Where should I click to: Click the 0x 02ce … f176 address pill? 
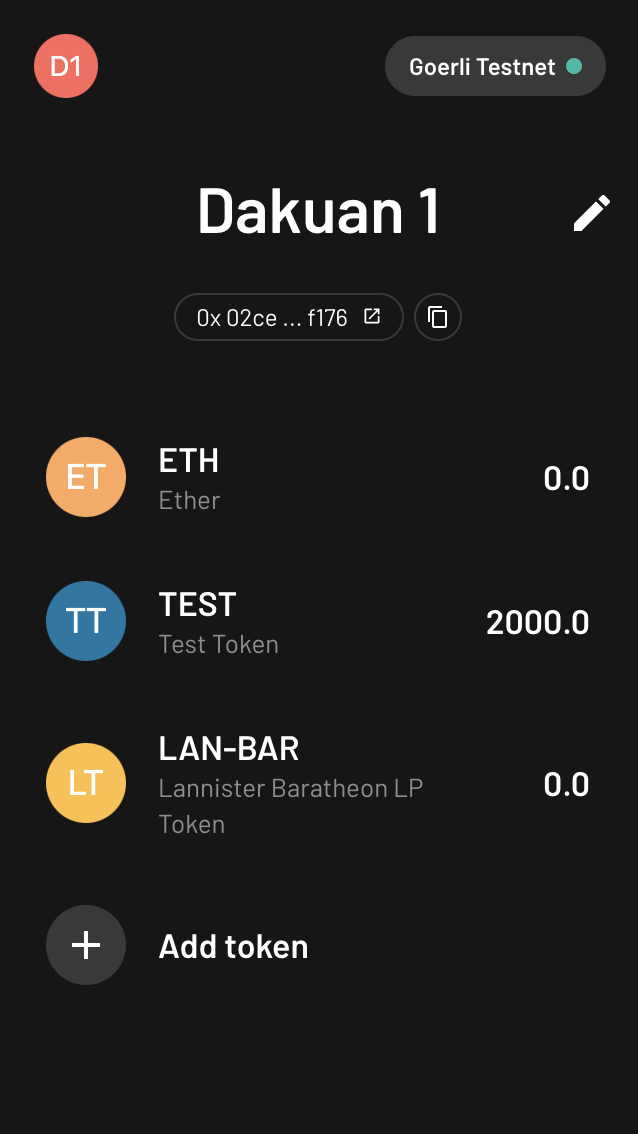pyautogui.click(x=272, y=318)
